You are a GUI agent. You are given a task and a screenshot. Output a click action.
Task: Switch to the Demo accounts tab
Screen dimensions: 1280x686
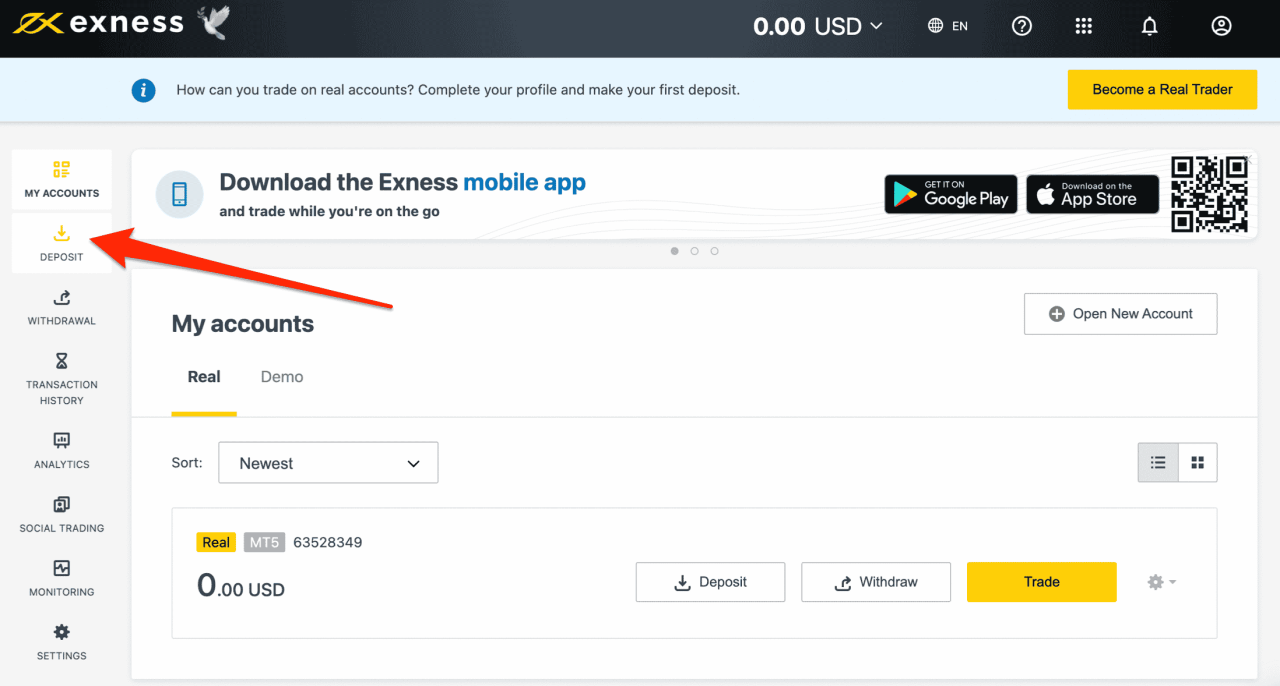pos(282,377)
